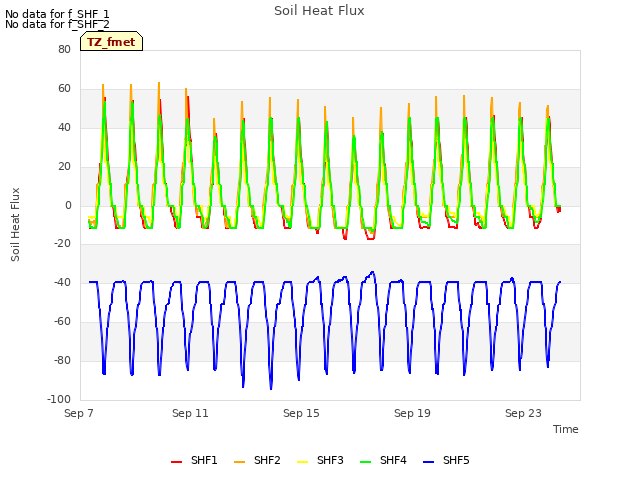Click the Sep 19 x-axis label
This screenshot has height=480, width=640.
(412, 413)
